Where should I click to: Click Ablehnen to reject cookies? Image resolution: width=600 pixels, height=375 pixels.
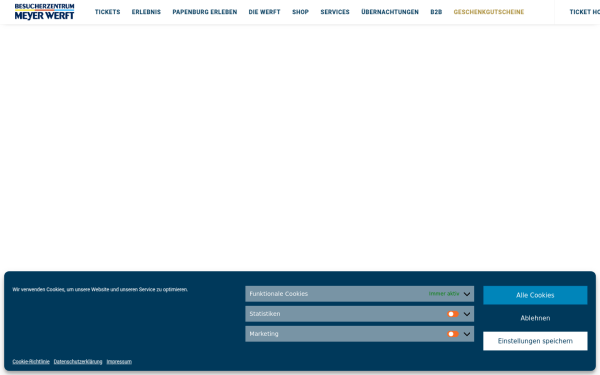(535, 318)
